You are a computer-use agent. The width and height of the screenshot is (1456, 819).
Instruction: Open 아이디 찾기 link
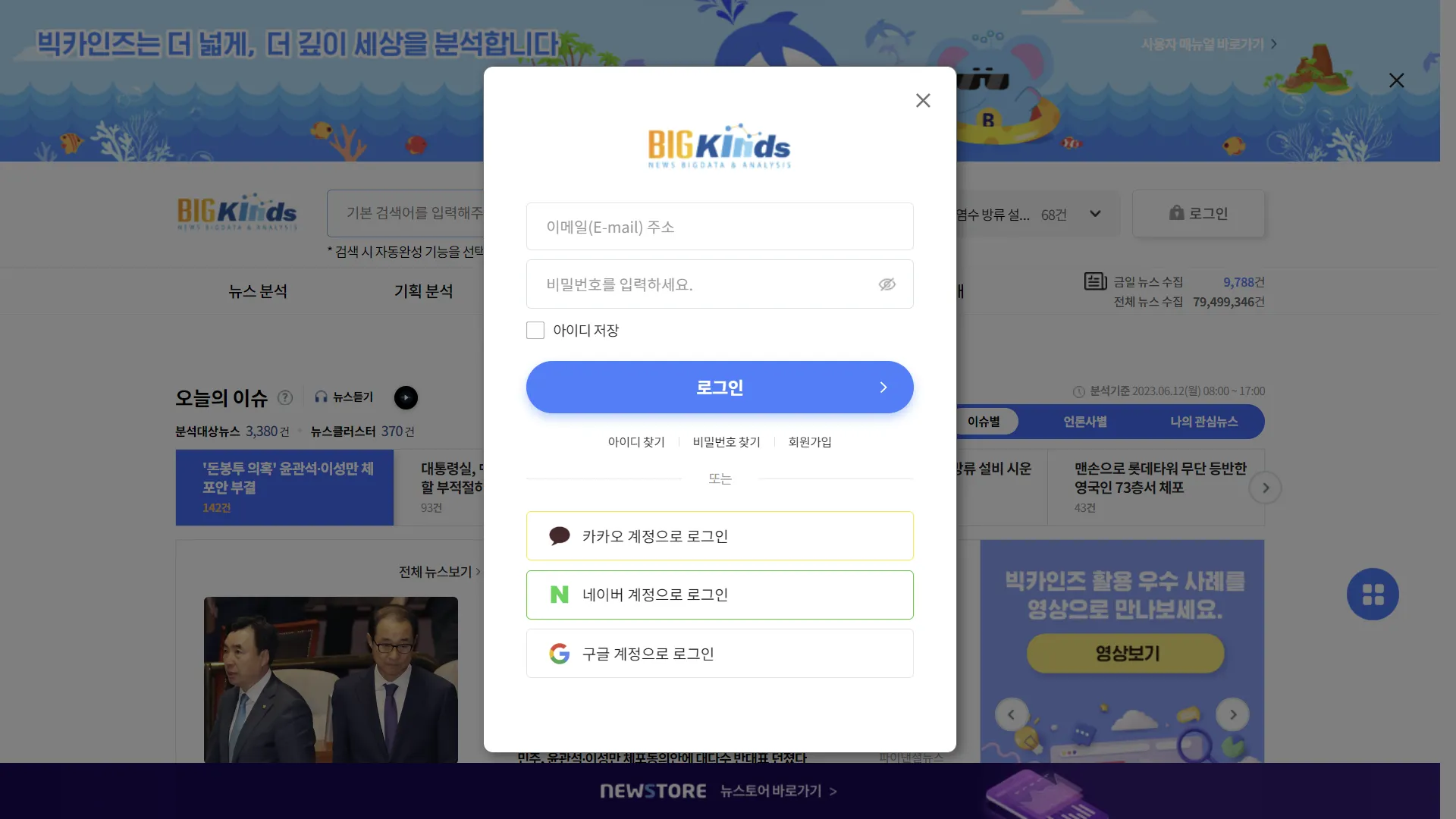(x=636, y=442)
